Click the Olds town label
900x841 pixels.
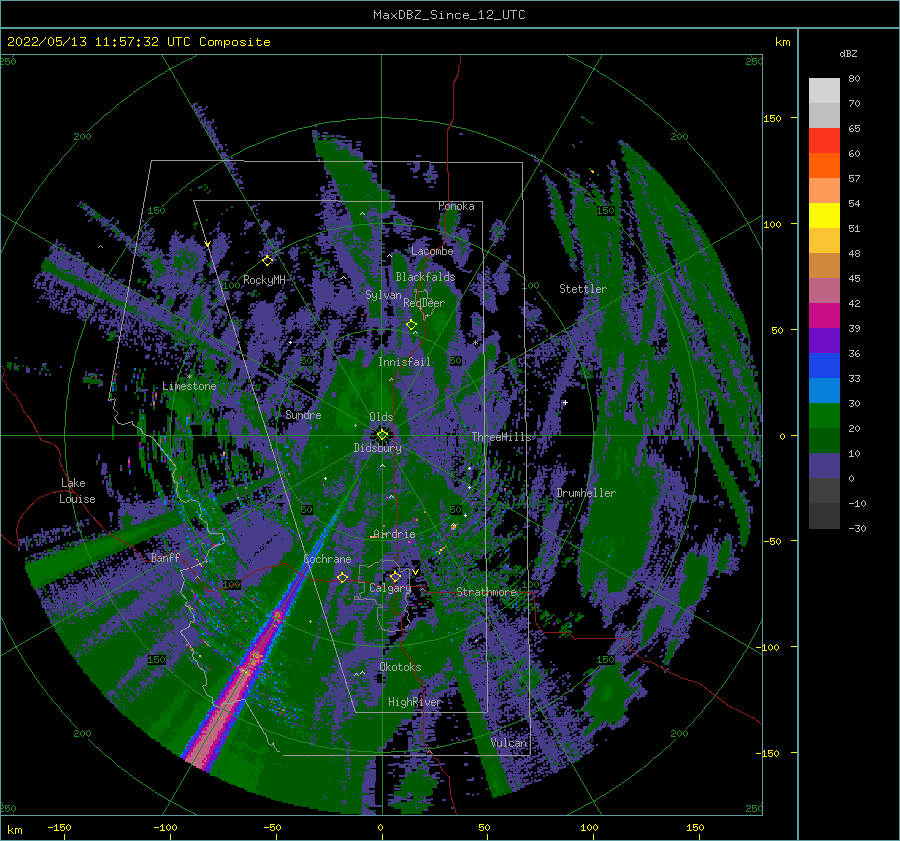tap(381, 417)
